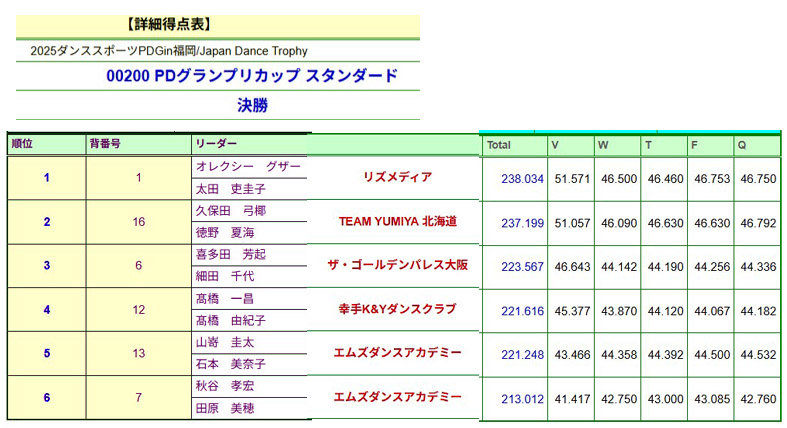
Task: Click ザ・ゴールデンパレス大阪 team name
Action: (x=397, y=265)
